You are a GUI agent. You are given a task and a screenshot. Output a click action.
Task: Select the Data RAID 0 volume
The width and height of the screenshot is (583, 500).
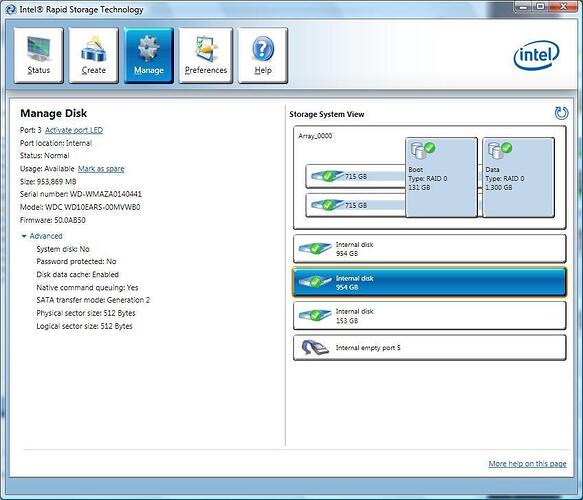(518, 177)
